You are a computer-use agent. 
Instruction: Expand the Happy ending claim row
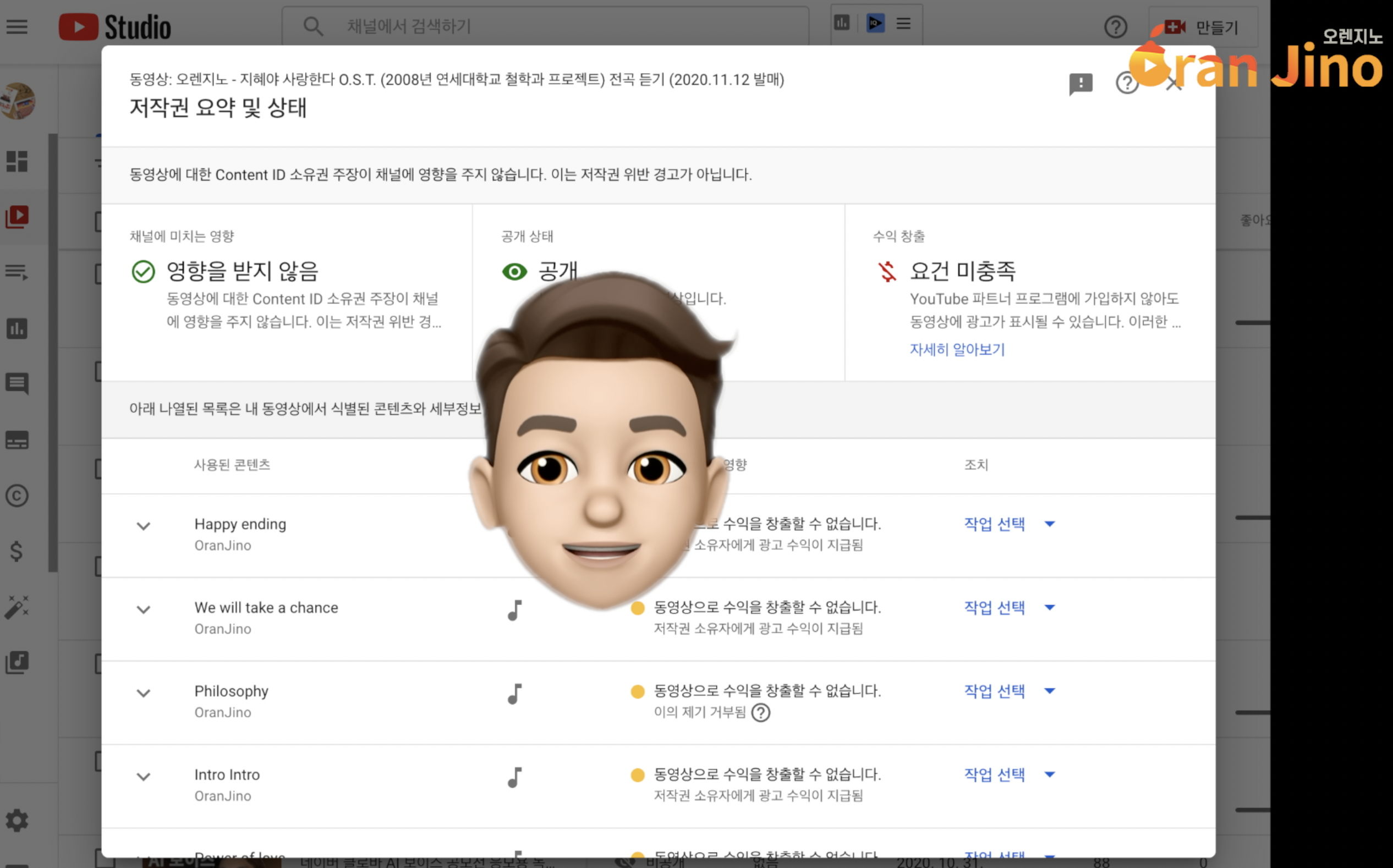pos(144,526)
